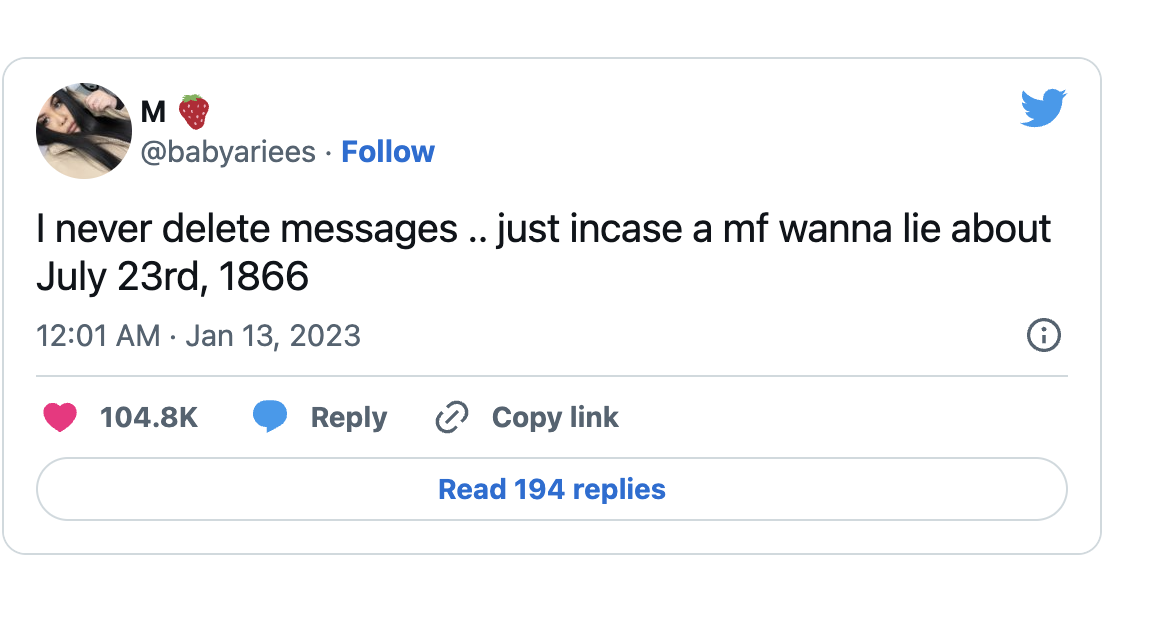
Task: Click the chain link copy icon
Action: pos(452,417)
